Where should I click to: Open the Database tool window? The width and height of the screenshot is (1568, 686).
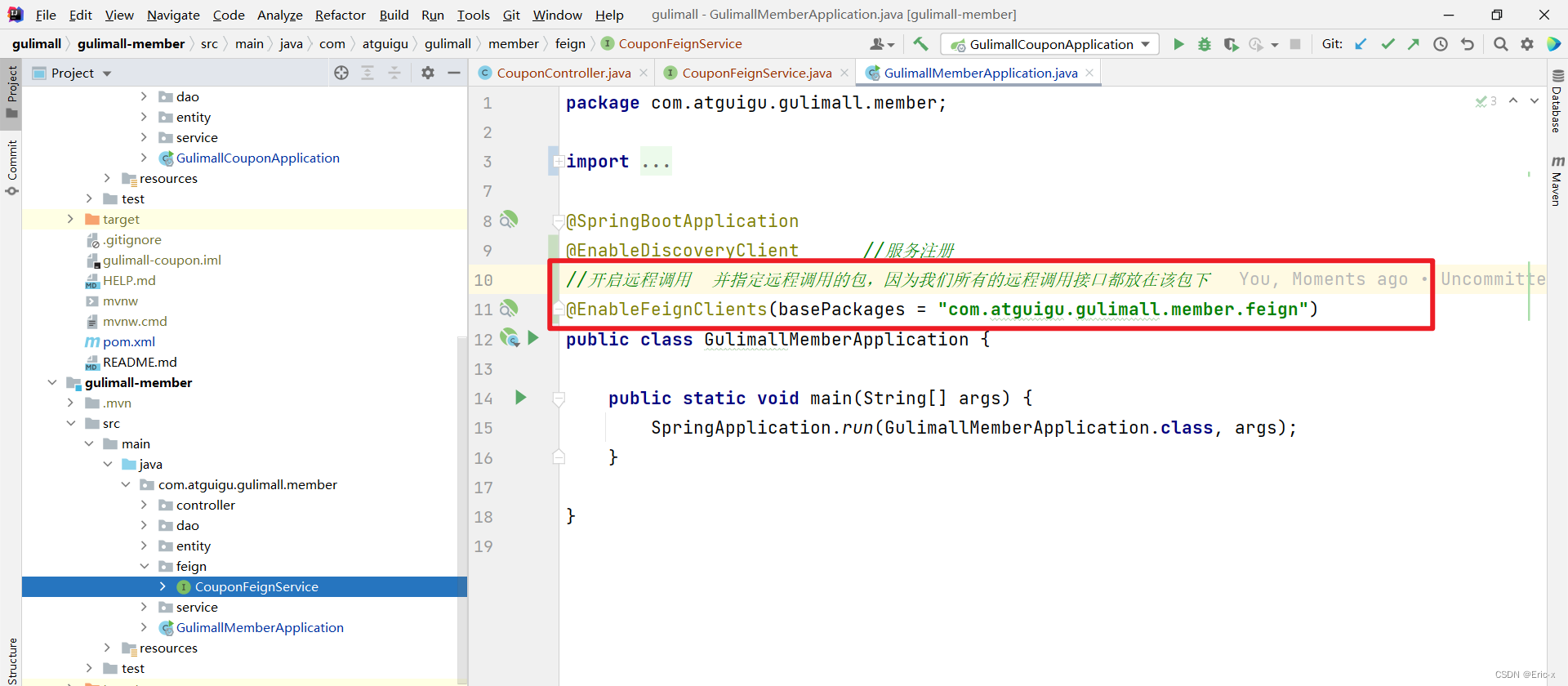1557,100
